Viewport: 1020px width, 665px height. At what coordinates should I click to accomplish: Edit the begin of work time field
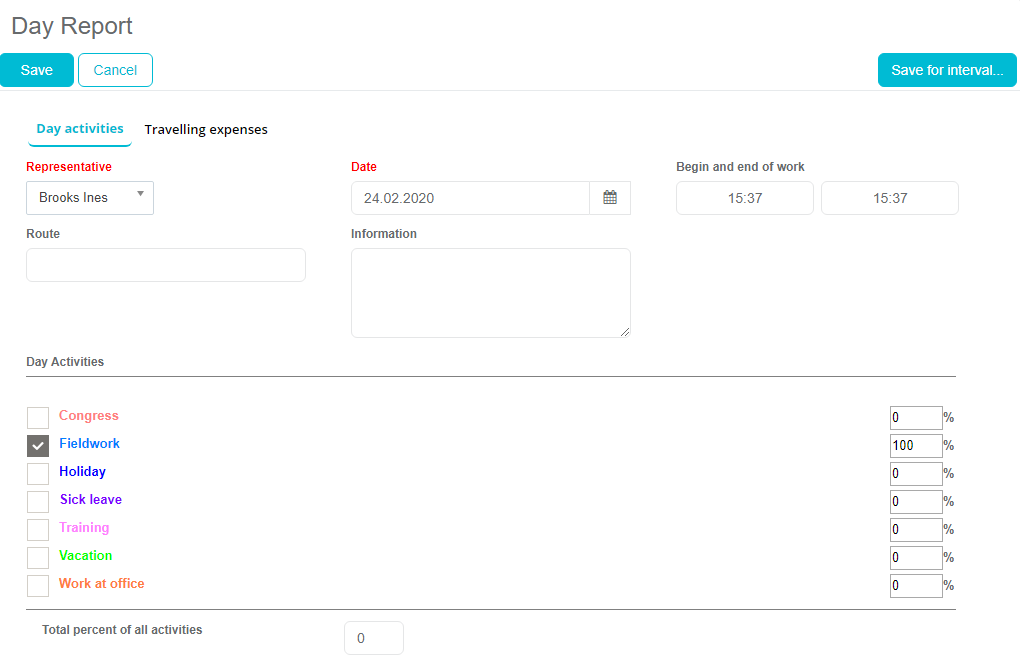tap(745, 198)
